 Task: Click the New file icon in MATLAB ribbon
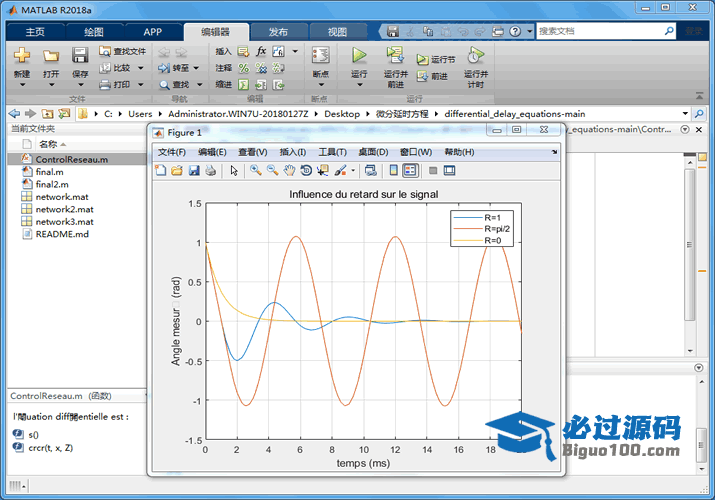[22, 56]
